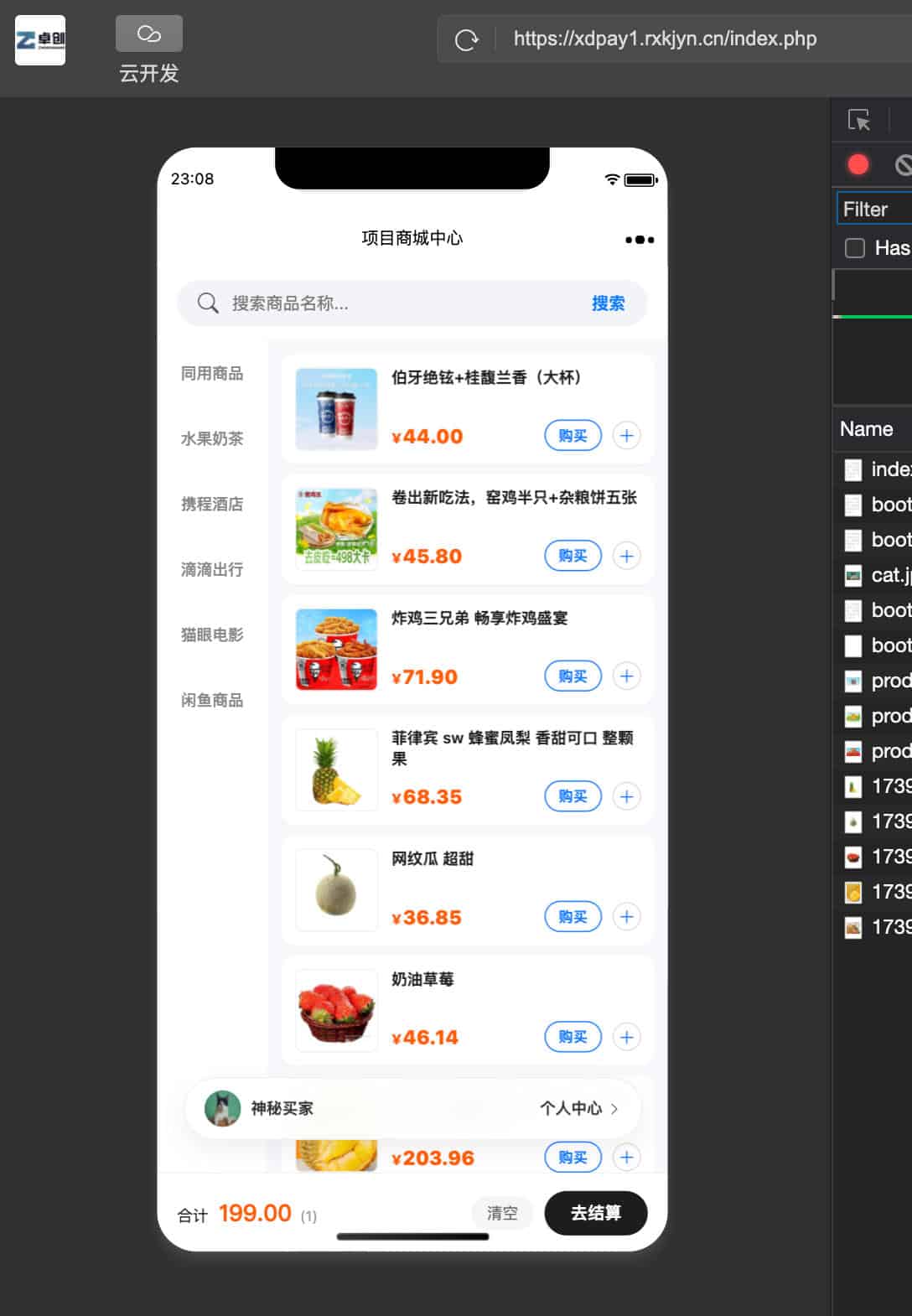The width and height of the screenshot is (912, 1316).
Task: Select the inspect element cursor icon
Action: (x=859, y=120)
